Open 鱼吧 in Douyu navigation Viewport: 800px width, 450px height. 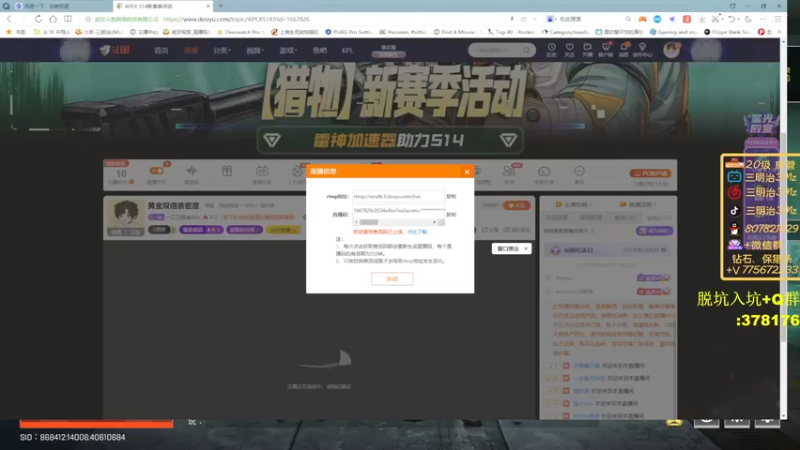320,51
